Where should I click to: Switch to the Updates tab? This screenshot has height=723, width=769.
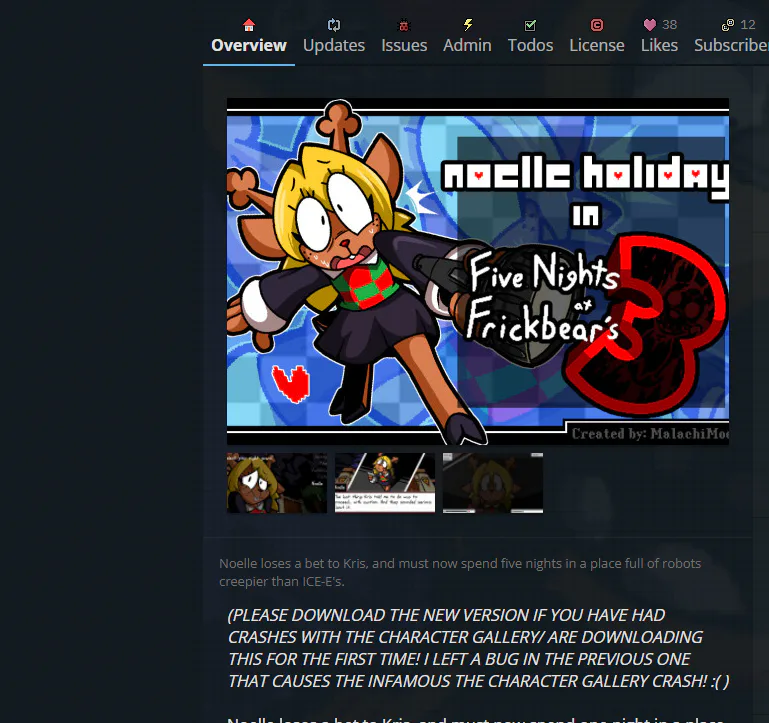(x=334, y=45)
